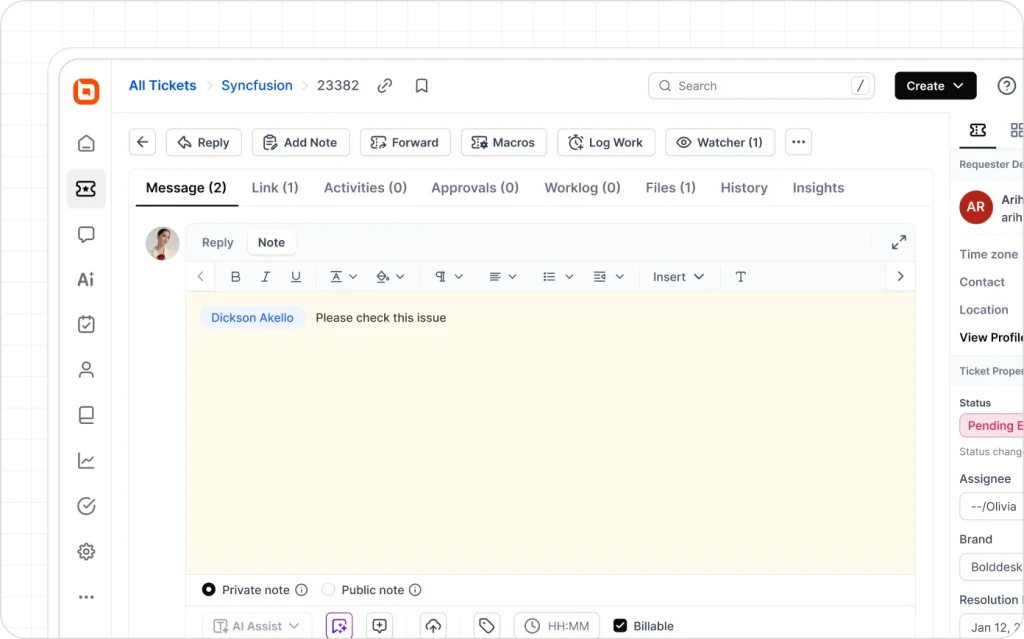Open indent options dropdown
Screen dimensions: 1024x639
coord(608,277)
